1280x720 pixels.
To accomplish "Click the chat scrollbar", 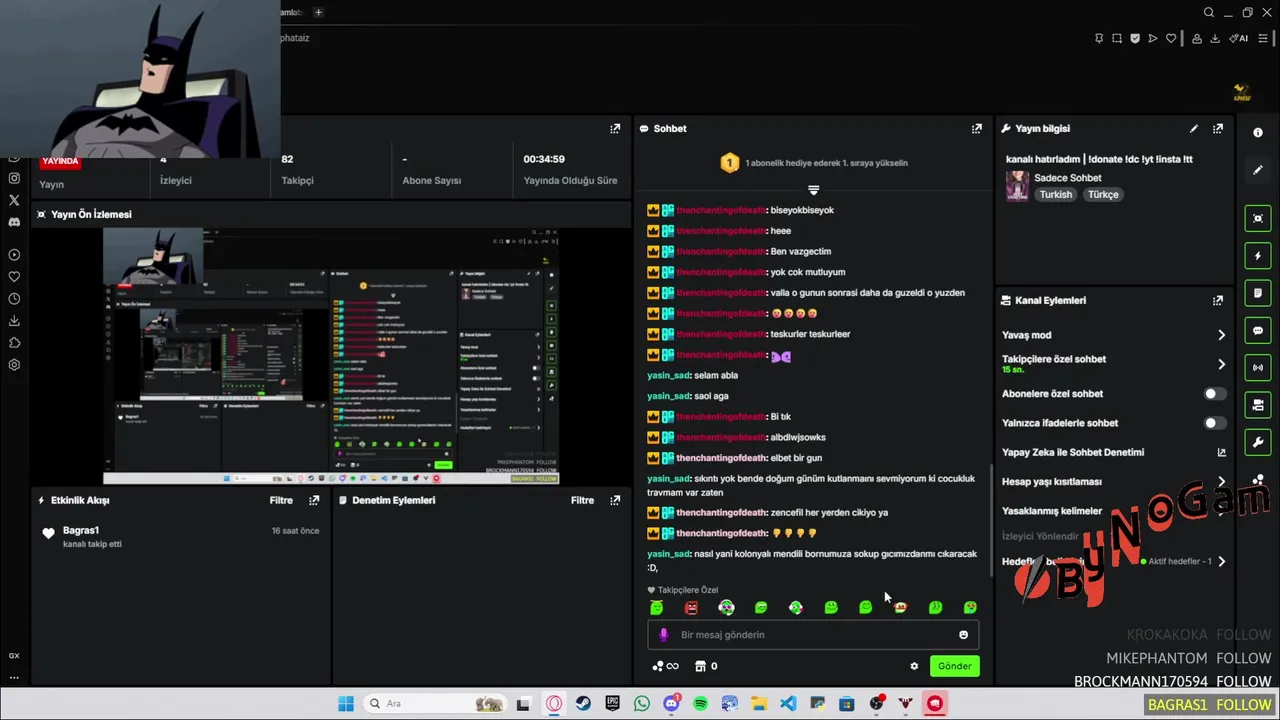I will point(990,520).
